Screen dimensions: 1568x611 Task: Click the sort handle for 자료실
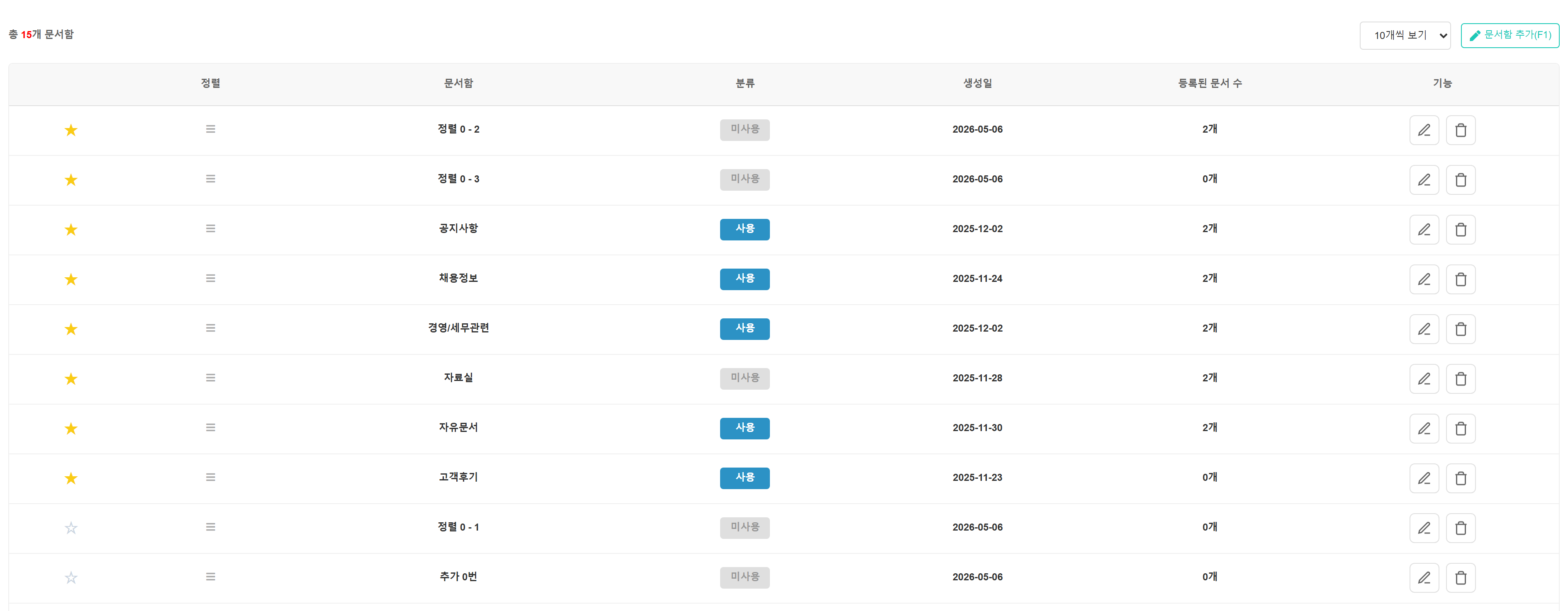coord(211,378)
